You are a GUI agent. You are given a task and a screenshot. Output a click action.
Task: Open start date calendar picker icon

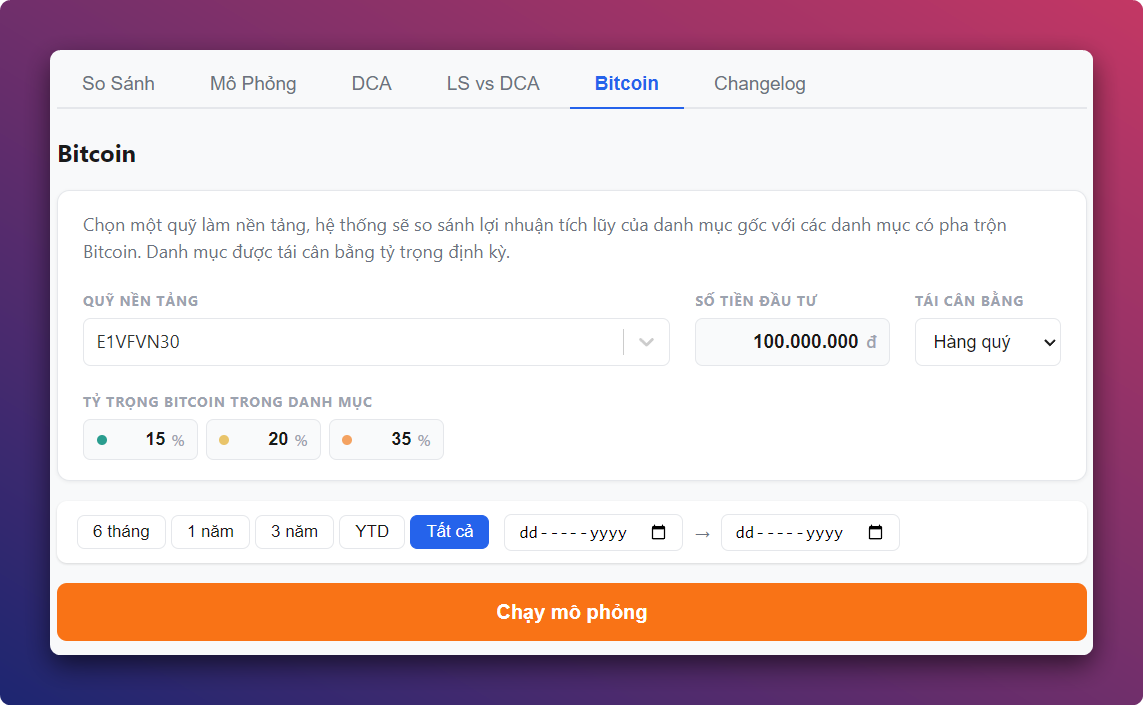(x=658, y=532)
